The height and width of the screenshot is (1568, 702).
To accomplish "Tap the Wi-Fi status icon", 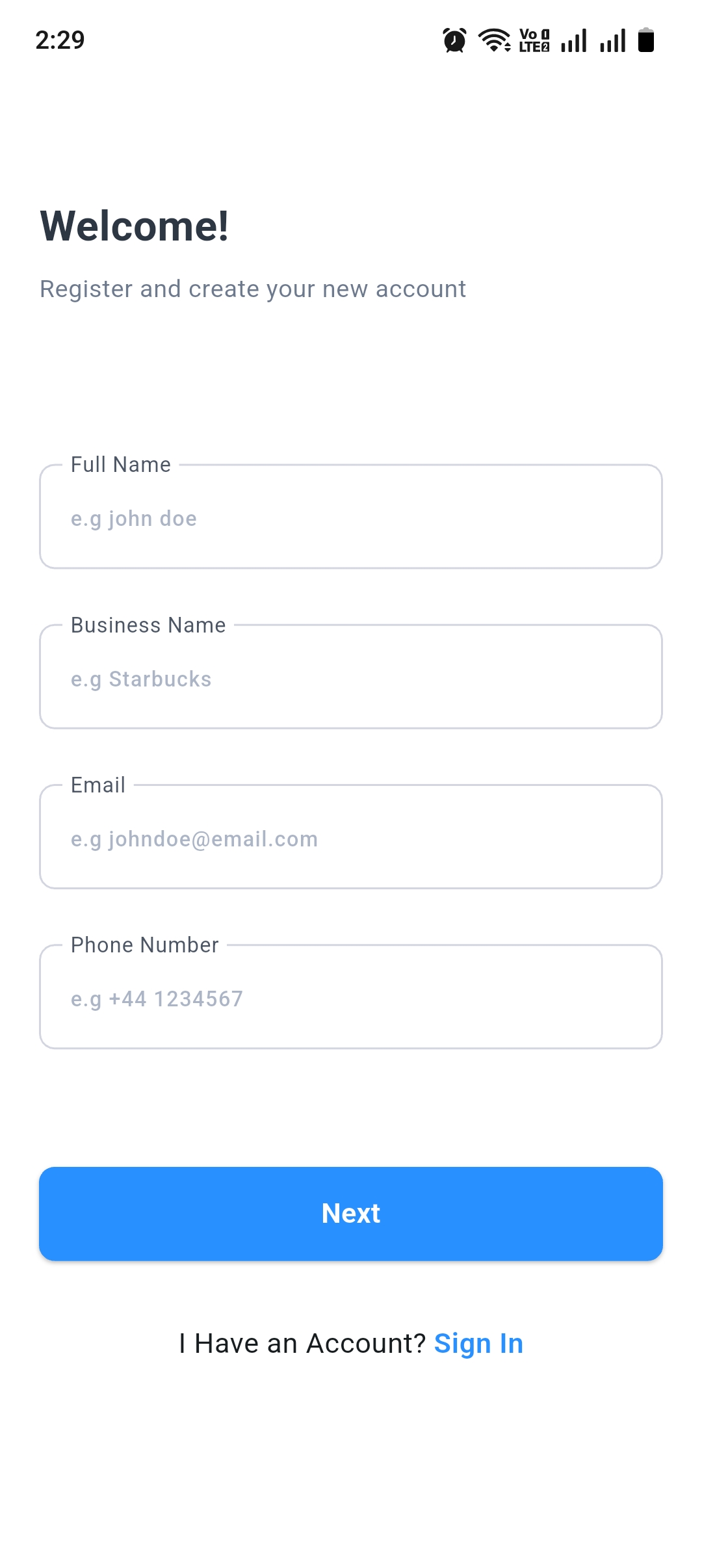I will click(494, 40).
